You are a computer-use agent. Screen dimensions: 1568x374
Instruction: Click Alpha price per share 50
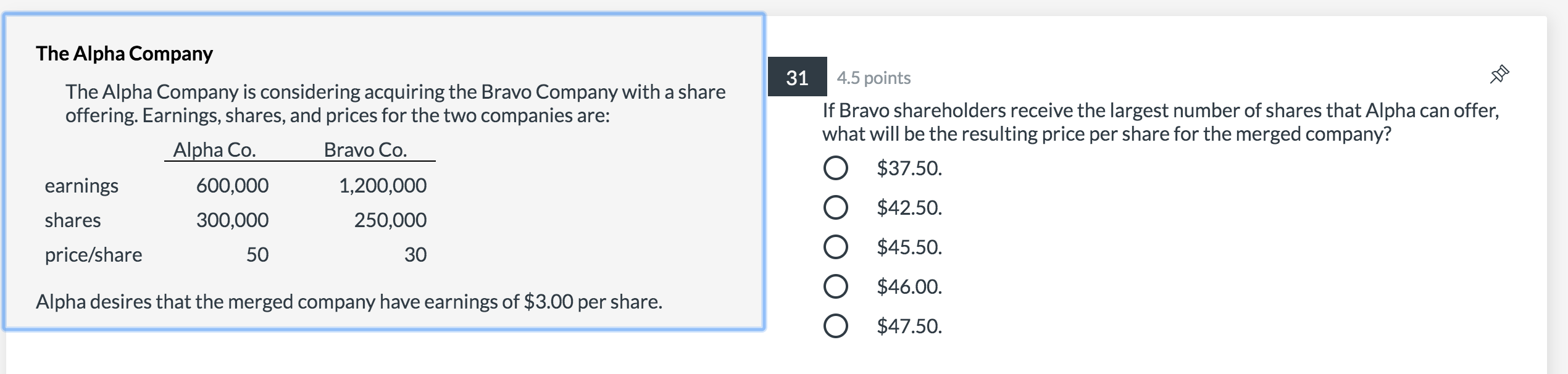pos(257,254)
